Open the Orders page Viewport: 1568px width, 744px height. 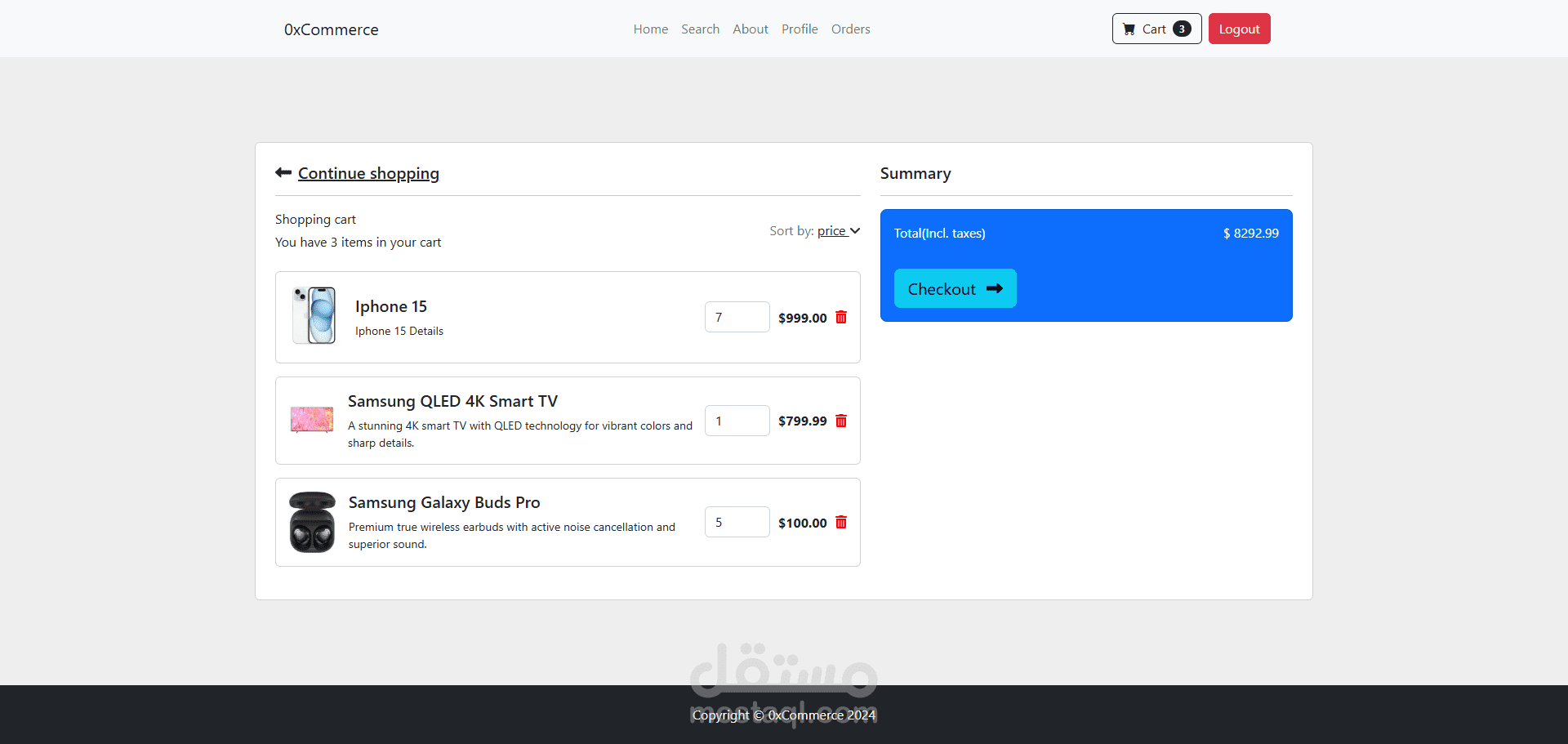[851, 29]
